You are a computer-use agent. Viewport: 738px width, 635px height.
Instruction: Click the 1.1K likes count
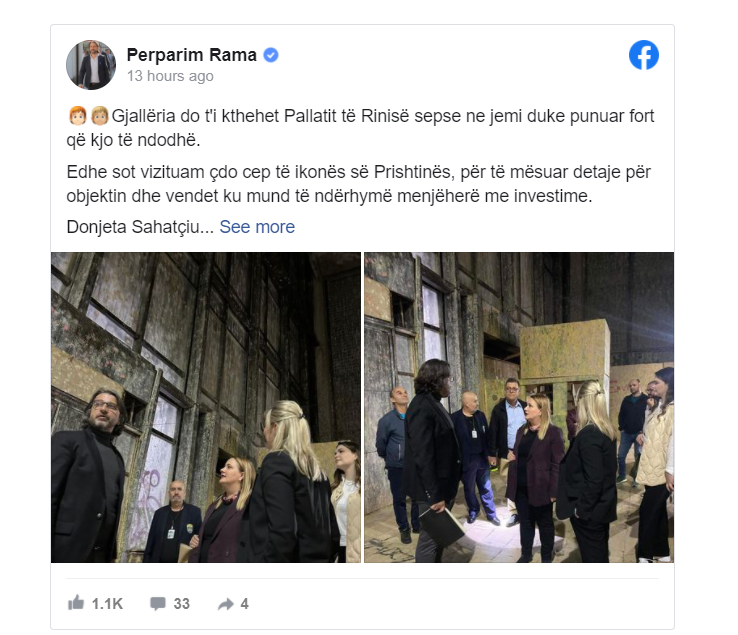coord(107,604)
